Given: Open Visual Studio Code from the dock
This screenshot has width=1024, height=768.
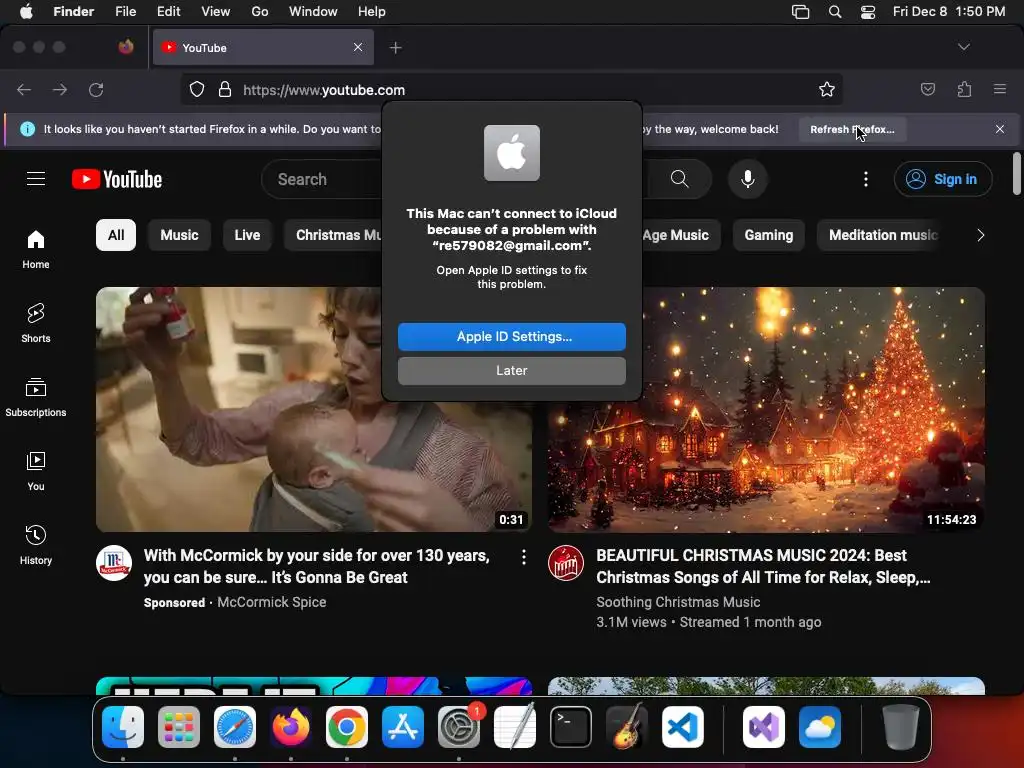Looking at the screenshot, I should pos(682,727).
